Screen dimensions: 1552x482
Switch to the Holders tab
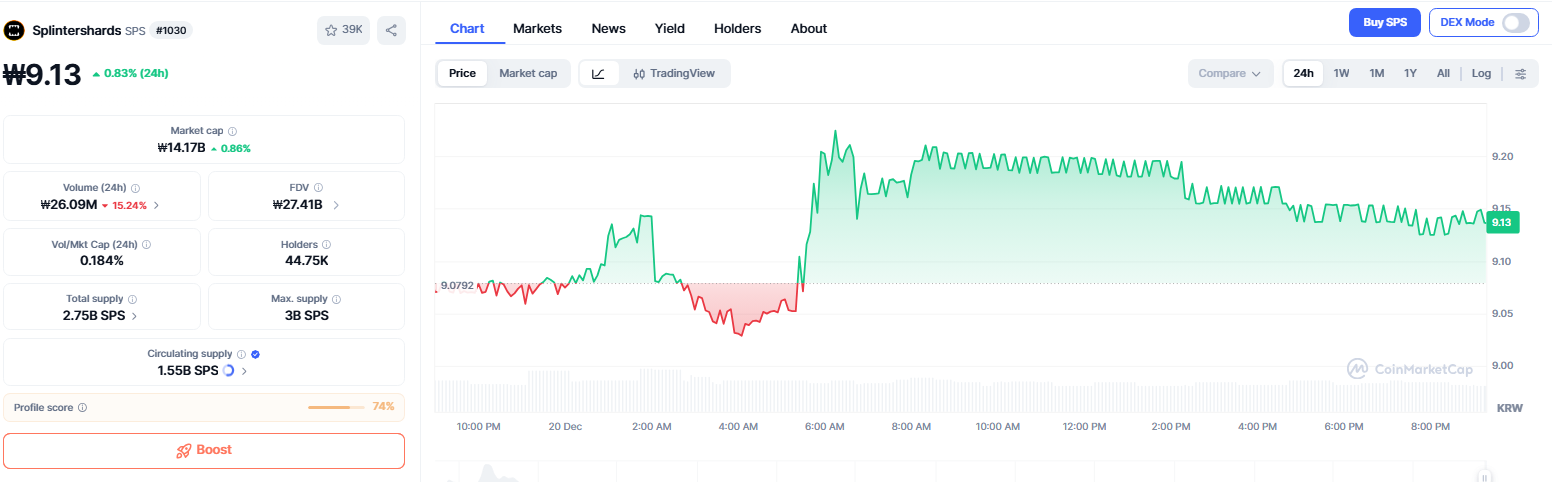[x=737, y=29]
